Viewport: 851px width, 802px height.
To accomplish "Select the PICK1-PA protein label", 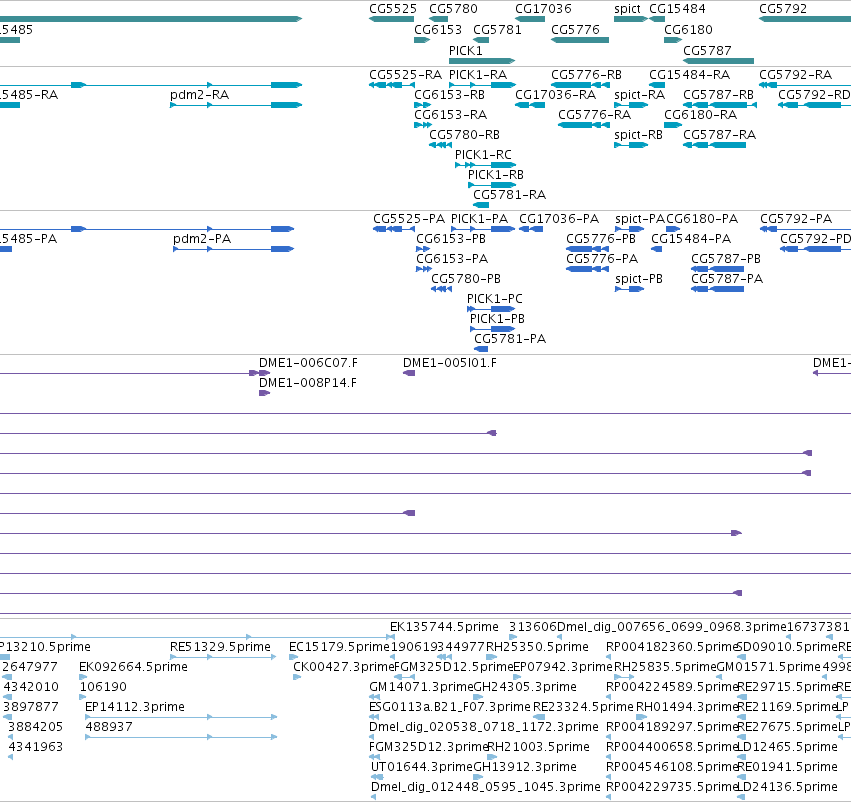I will pyautogui.click(x=479, y=219).
